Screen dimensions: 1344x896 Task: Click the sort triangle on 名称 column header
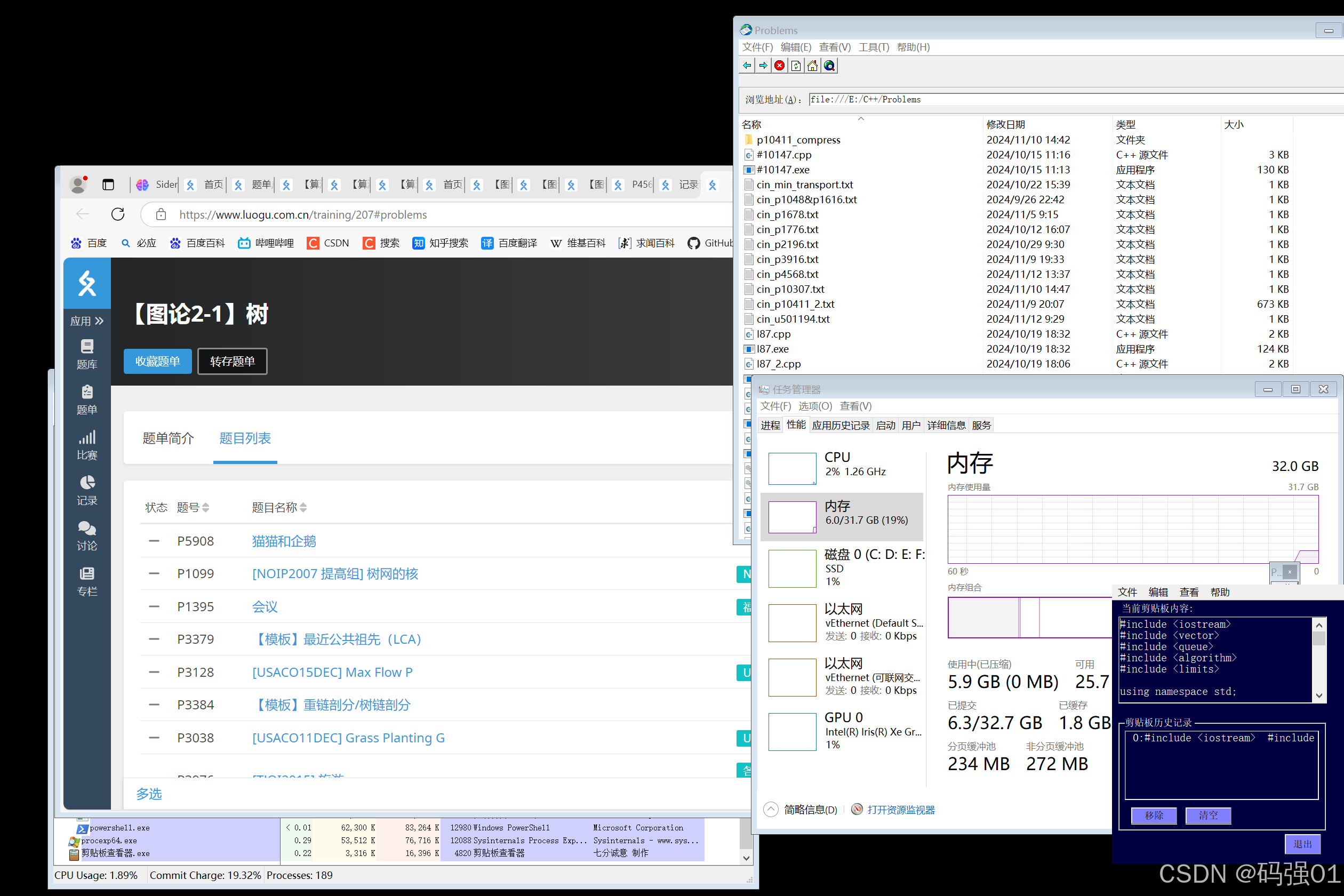tap(861, 118)
